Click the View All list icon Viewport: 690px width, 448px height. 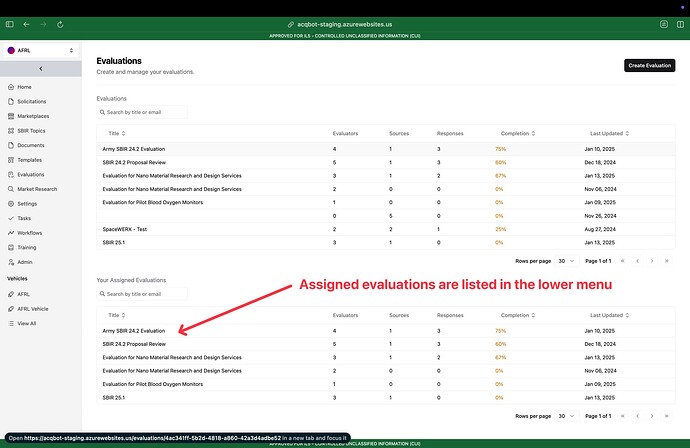pyautogui.click(x=11, y=323)
